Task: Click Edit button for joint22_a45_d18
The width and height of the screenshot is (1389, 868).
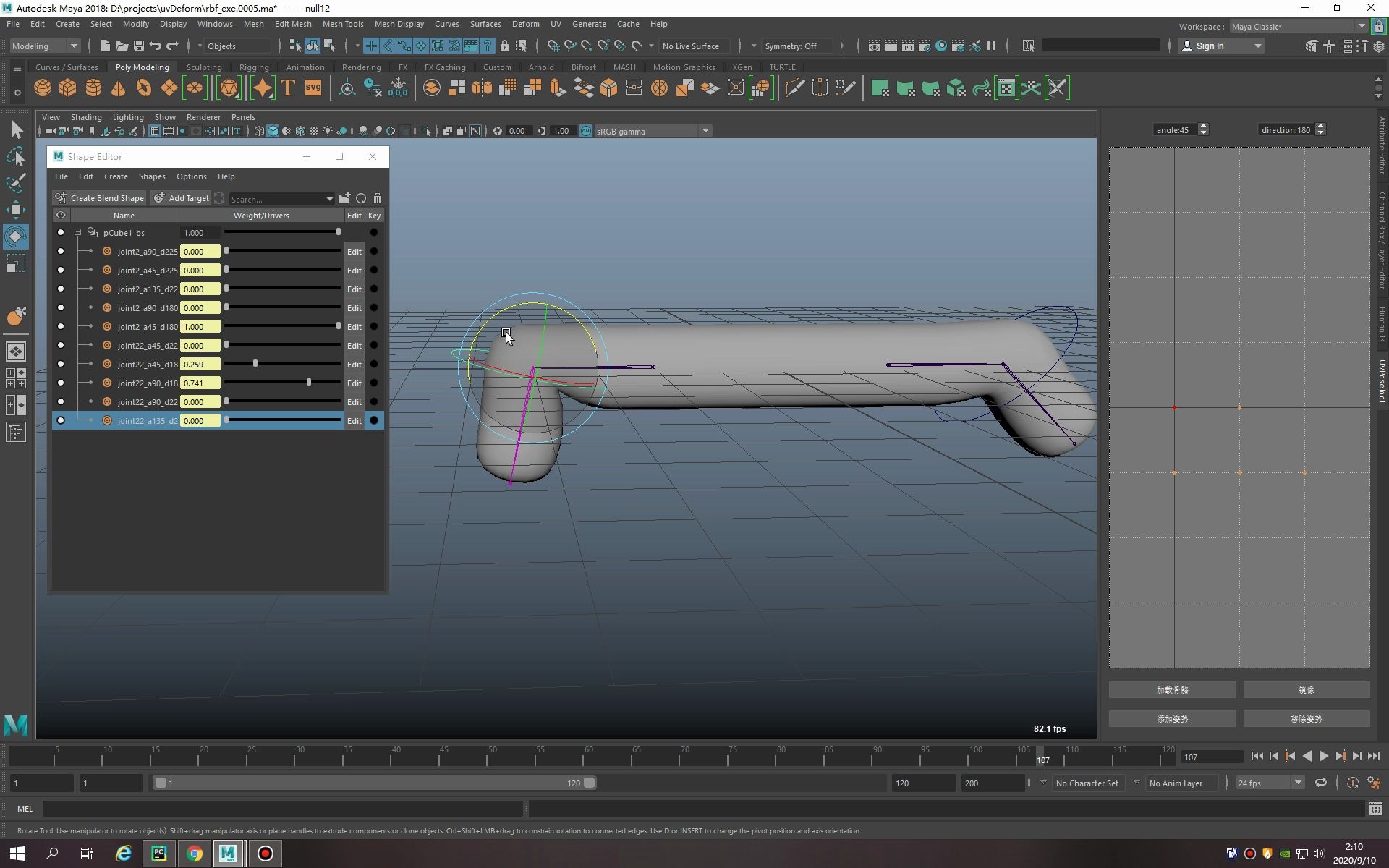Action: tap(354, 365)
